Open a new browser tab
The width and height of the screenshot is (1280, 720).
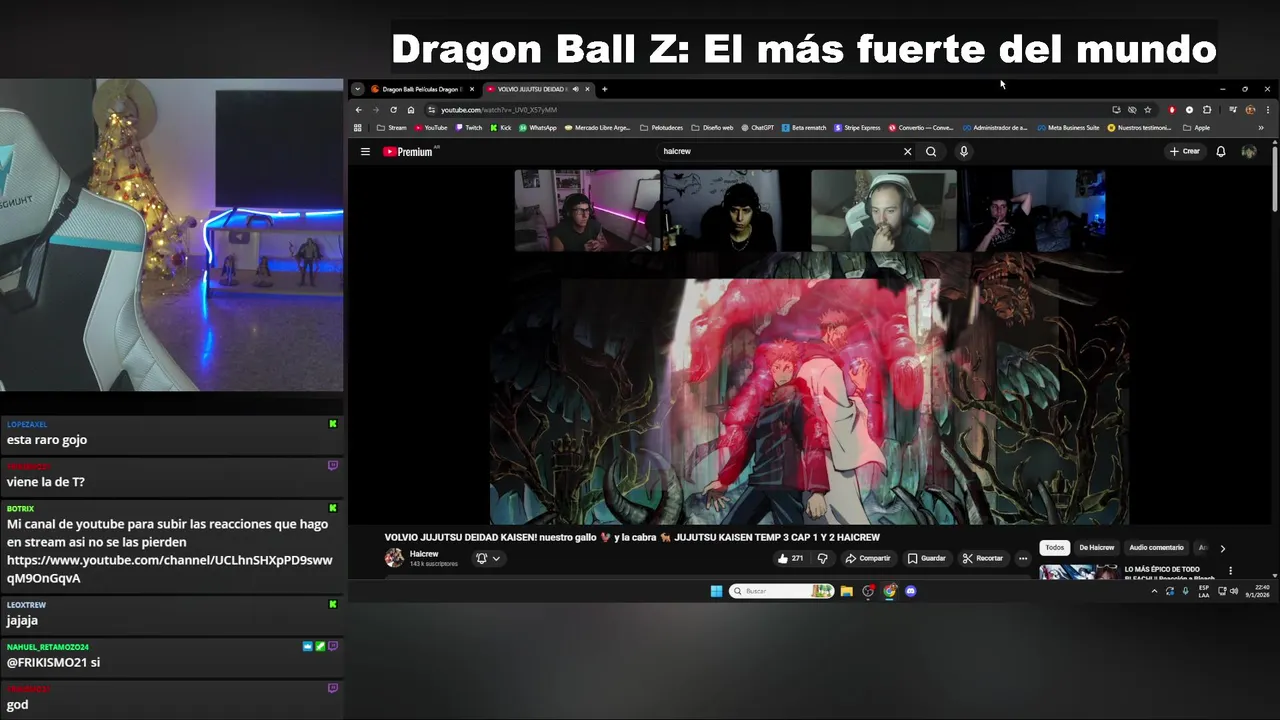604,89
